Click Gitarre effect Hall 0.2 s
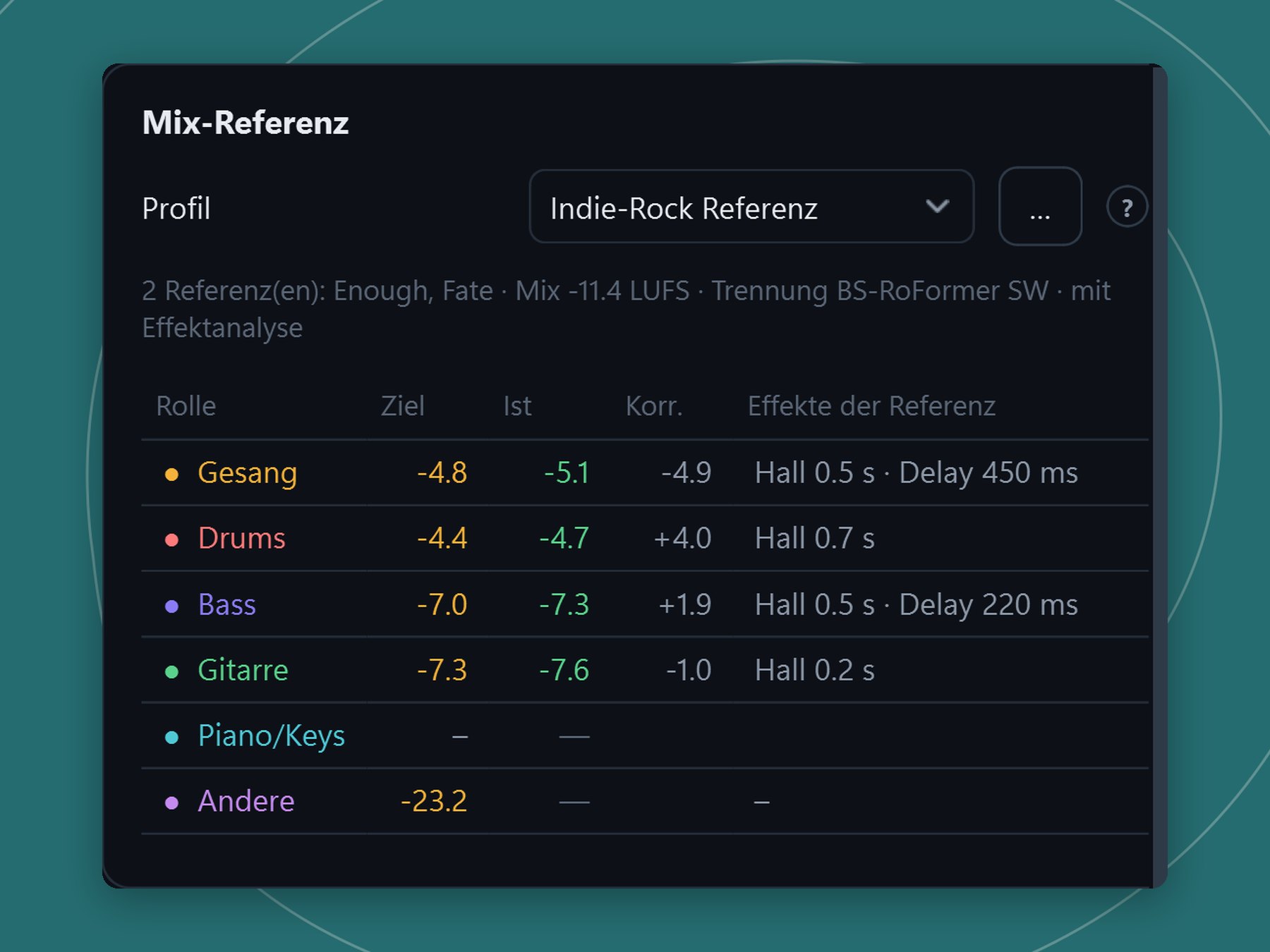 [x=814, y=670]
